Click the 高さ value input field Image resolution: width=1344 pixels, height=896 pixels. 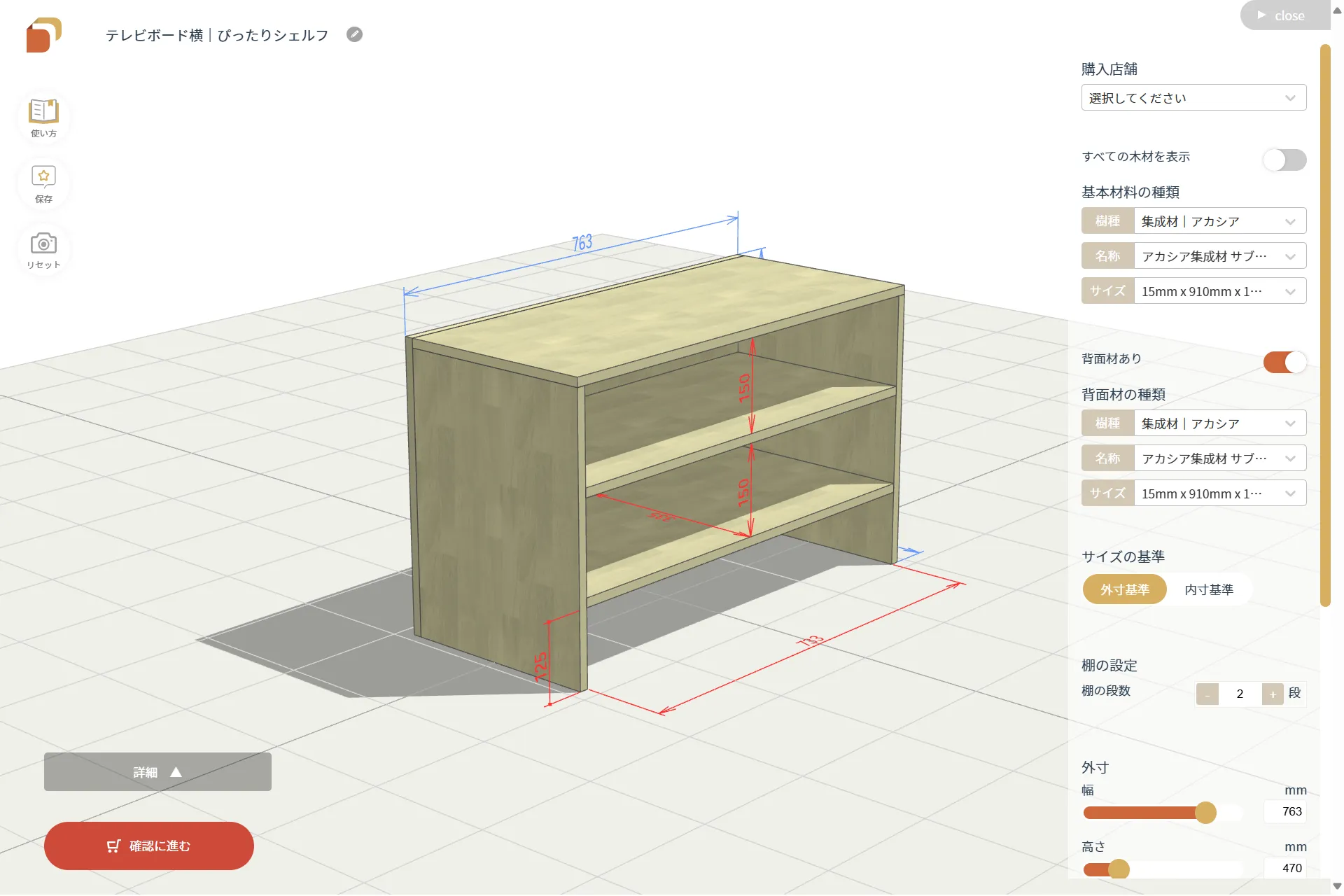1285,868
